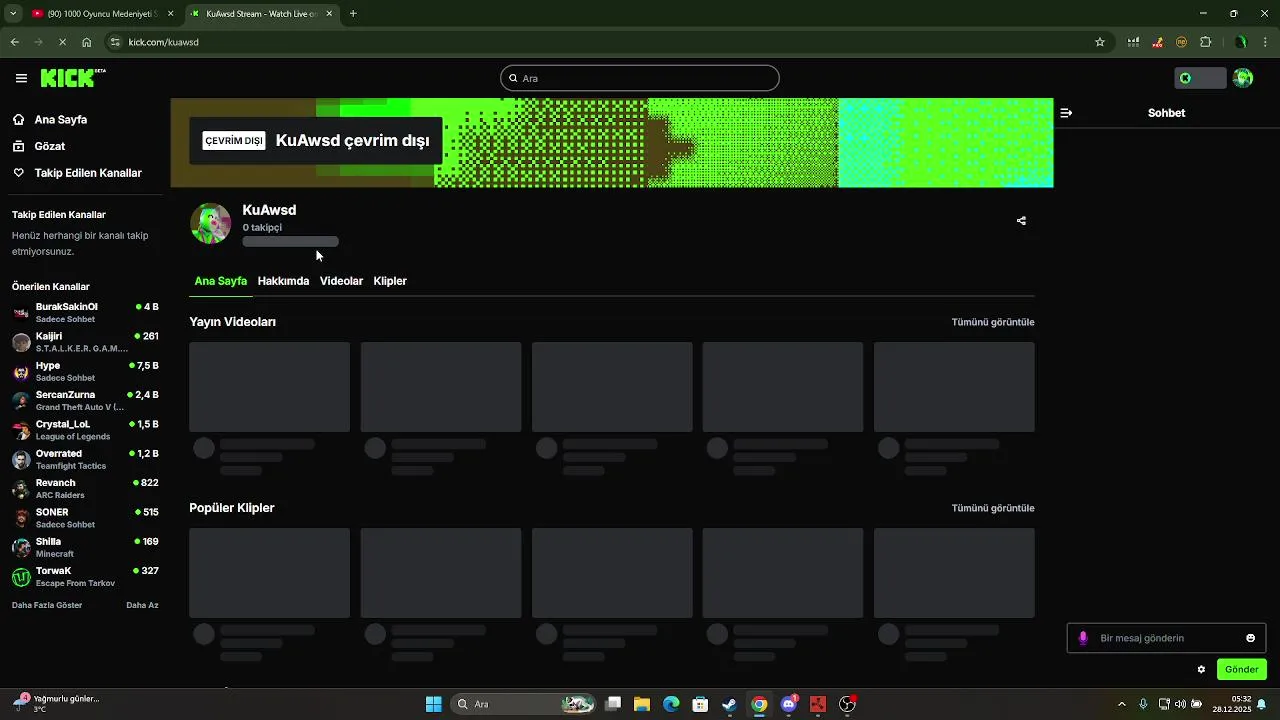Open the BurakSakinOl recommended channel
1280x720 pixels.
coord(85,313)
